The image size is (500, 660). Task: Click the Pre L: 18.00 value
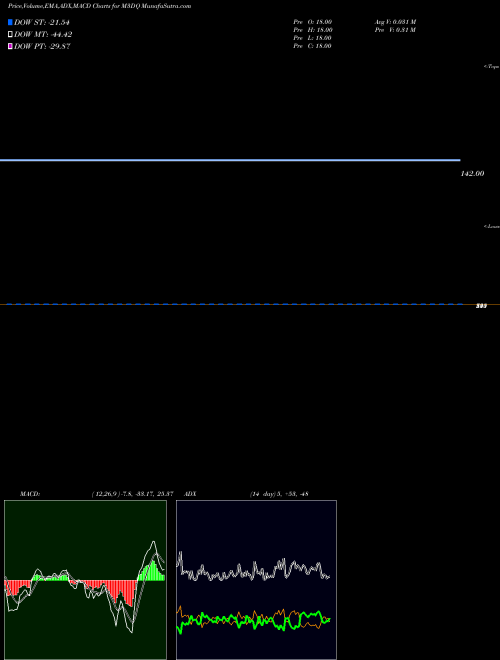(312, 38)
